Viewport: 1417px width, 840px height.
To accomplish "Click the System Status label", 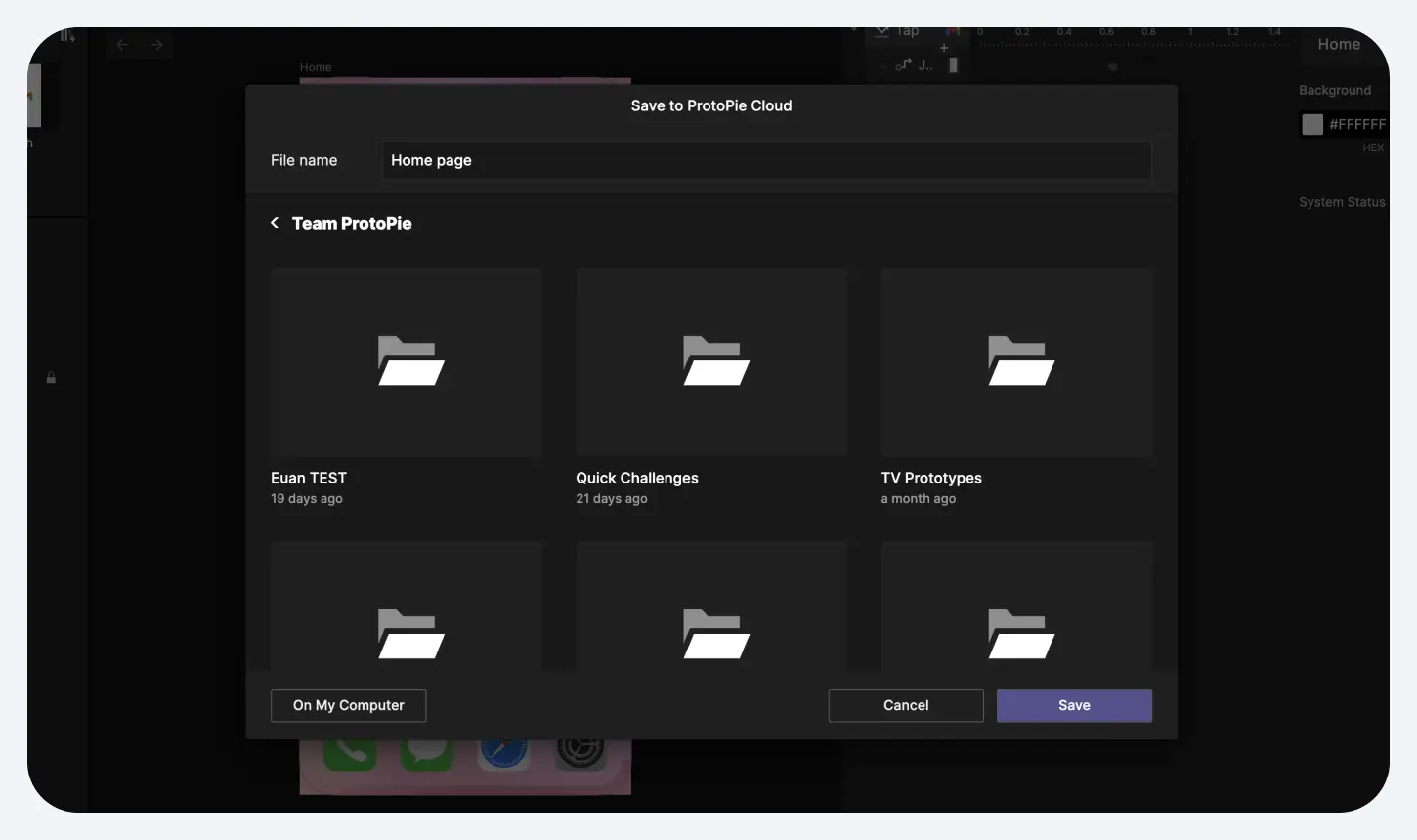I will coord(1342,202).
